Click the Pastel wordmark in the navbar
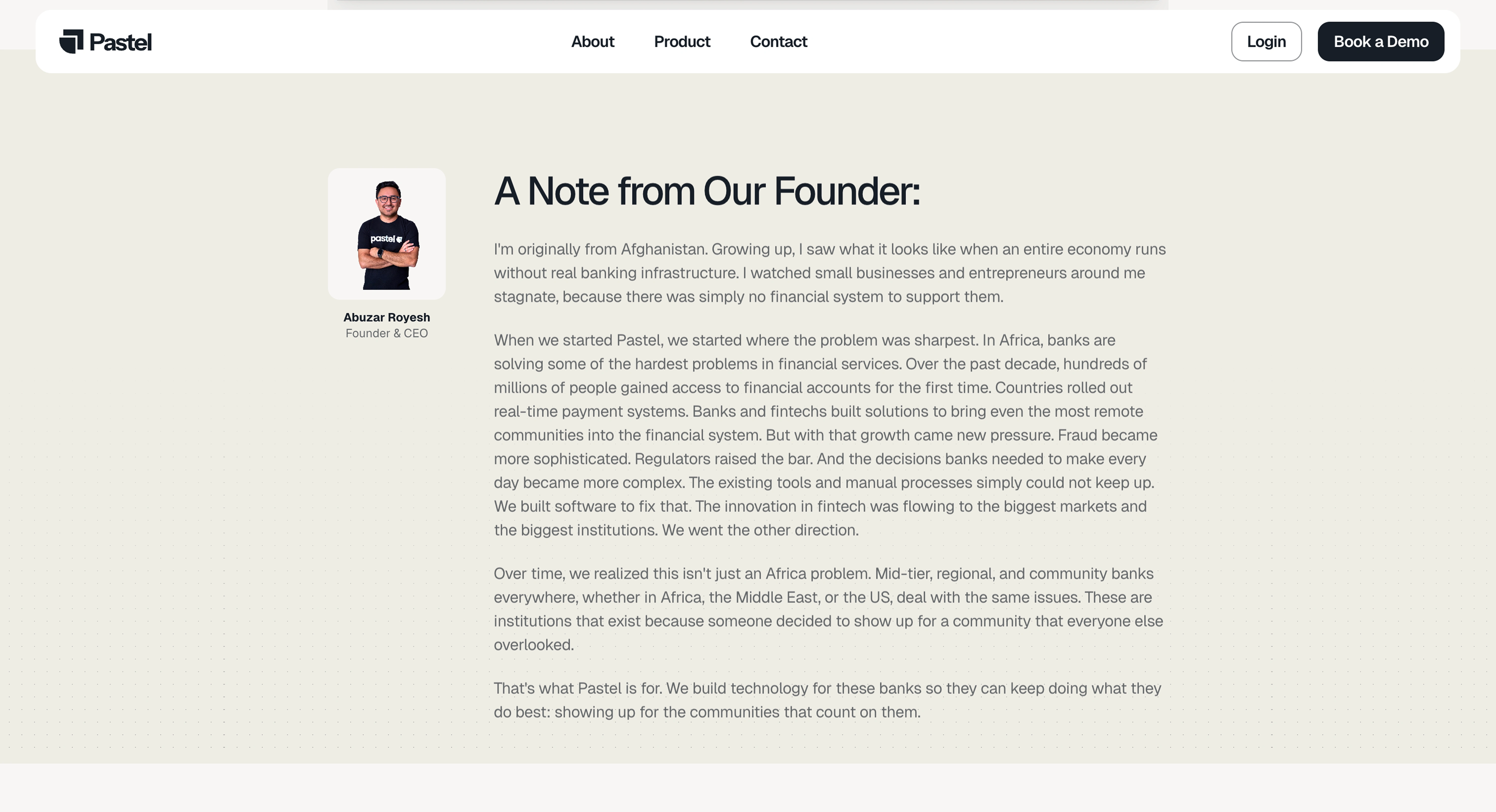This screenshot has height=812, width=1496. 121,42
